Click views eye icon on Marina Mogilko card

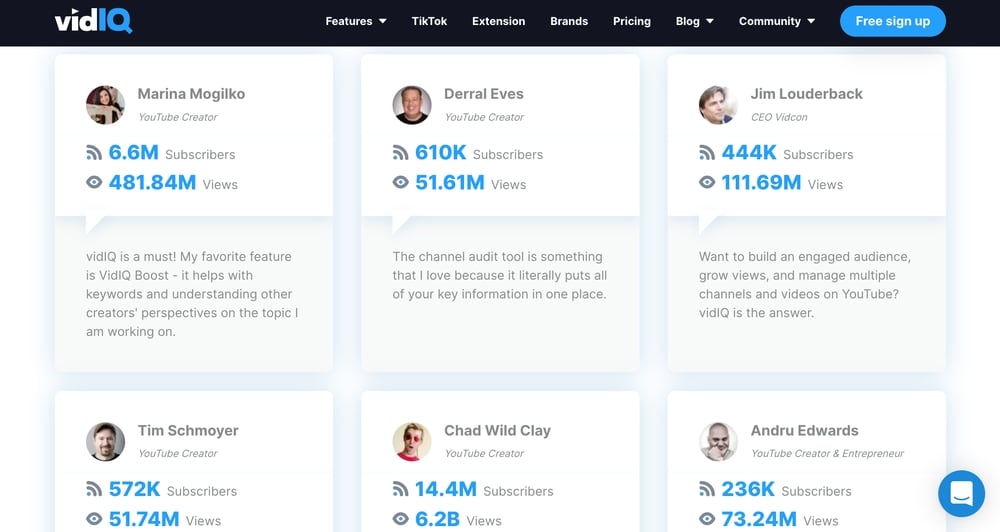tap(94, 182)
